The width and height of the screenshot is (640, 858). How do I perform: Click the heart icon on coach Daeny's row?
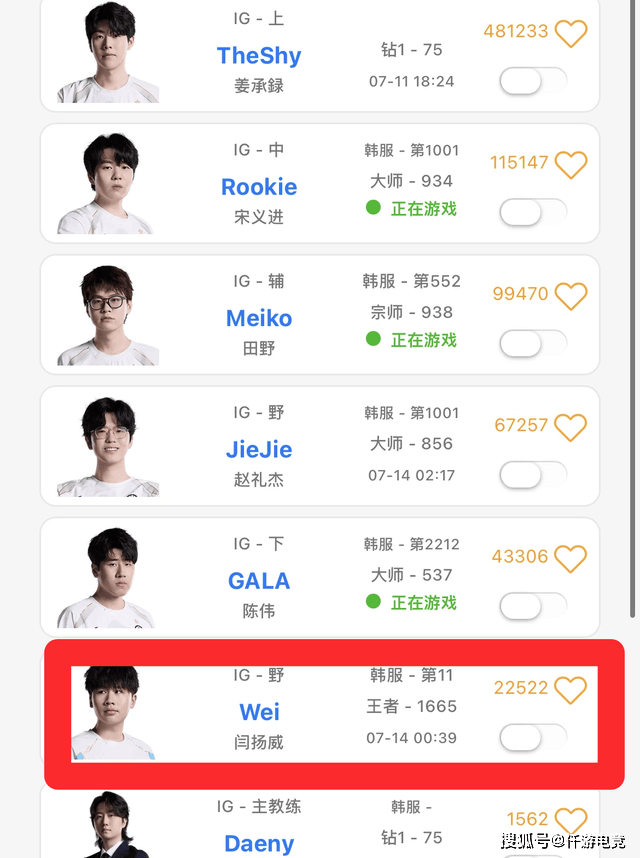[x=571, y=819]
